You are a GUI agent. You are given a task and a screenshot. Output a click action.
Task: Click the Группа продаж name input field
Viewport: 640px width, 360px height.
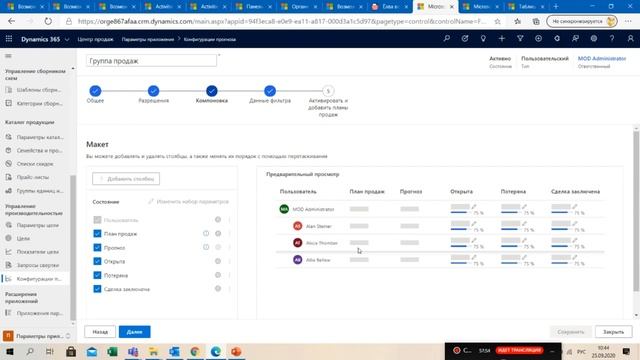click(151, 61)
